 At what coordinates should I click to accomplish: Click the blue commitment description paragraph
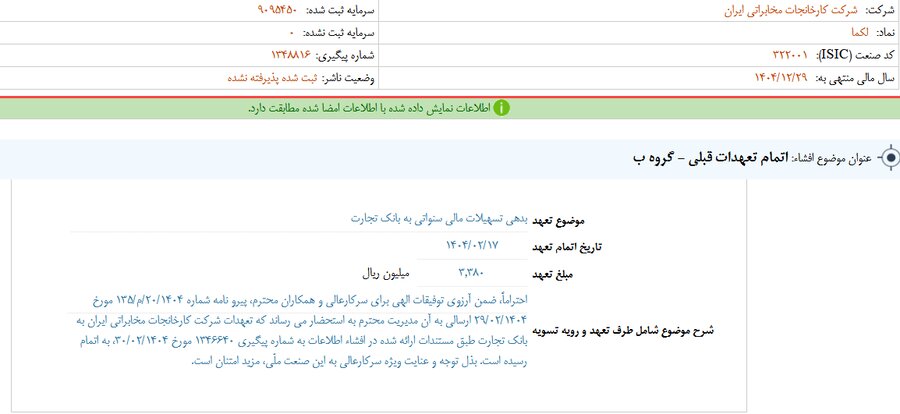click(x=300, y=329)
